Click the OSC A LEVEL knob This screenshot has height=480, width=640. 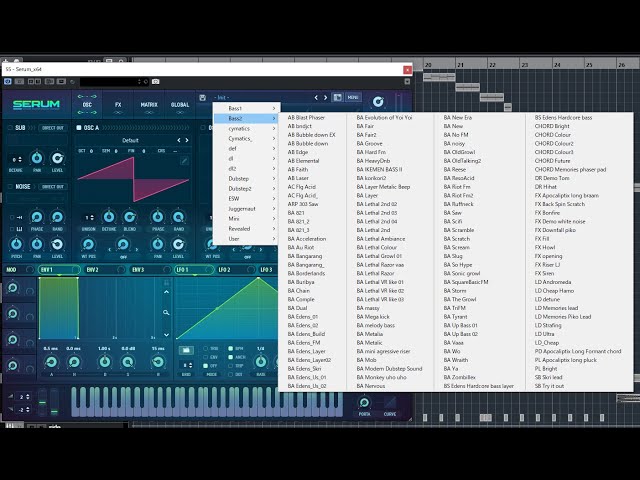click(178, 244)
